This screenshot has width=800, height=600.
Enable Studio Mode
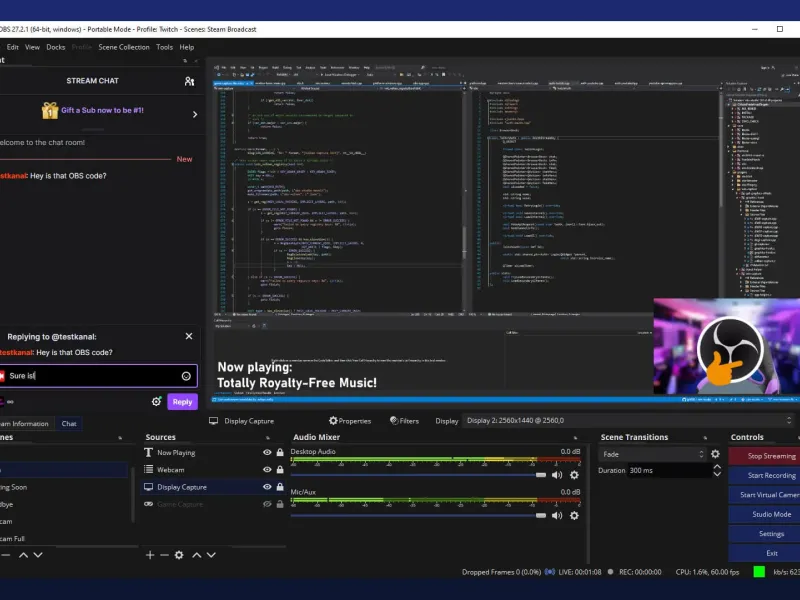click(x=765, y=514)
